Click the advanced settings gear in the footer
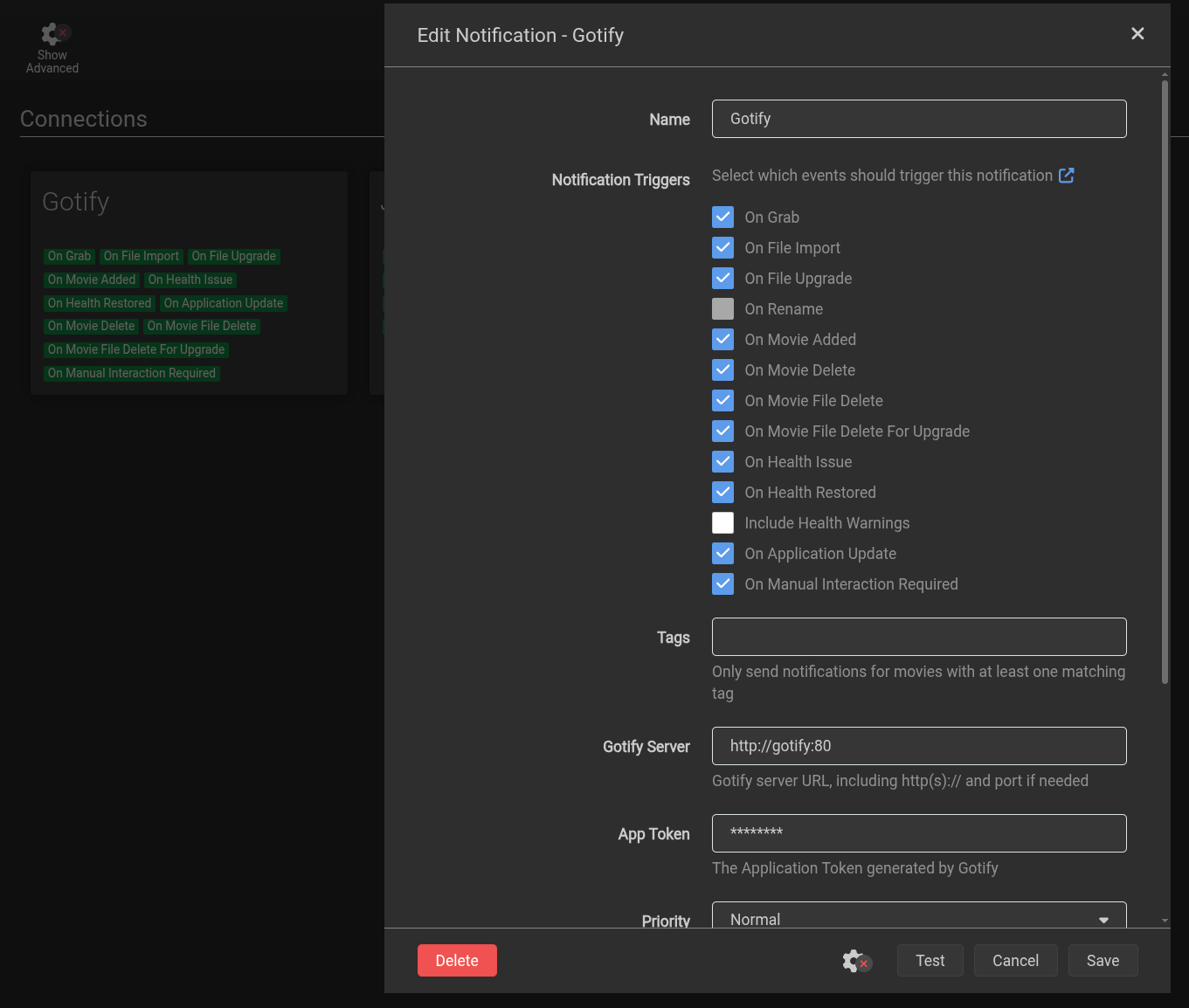 (x=855, y=961)
